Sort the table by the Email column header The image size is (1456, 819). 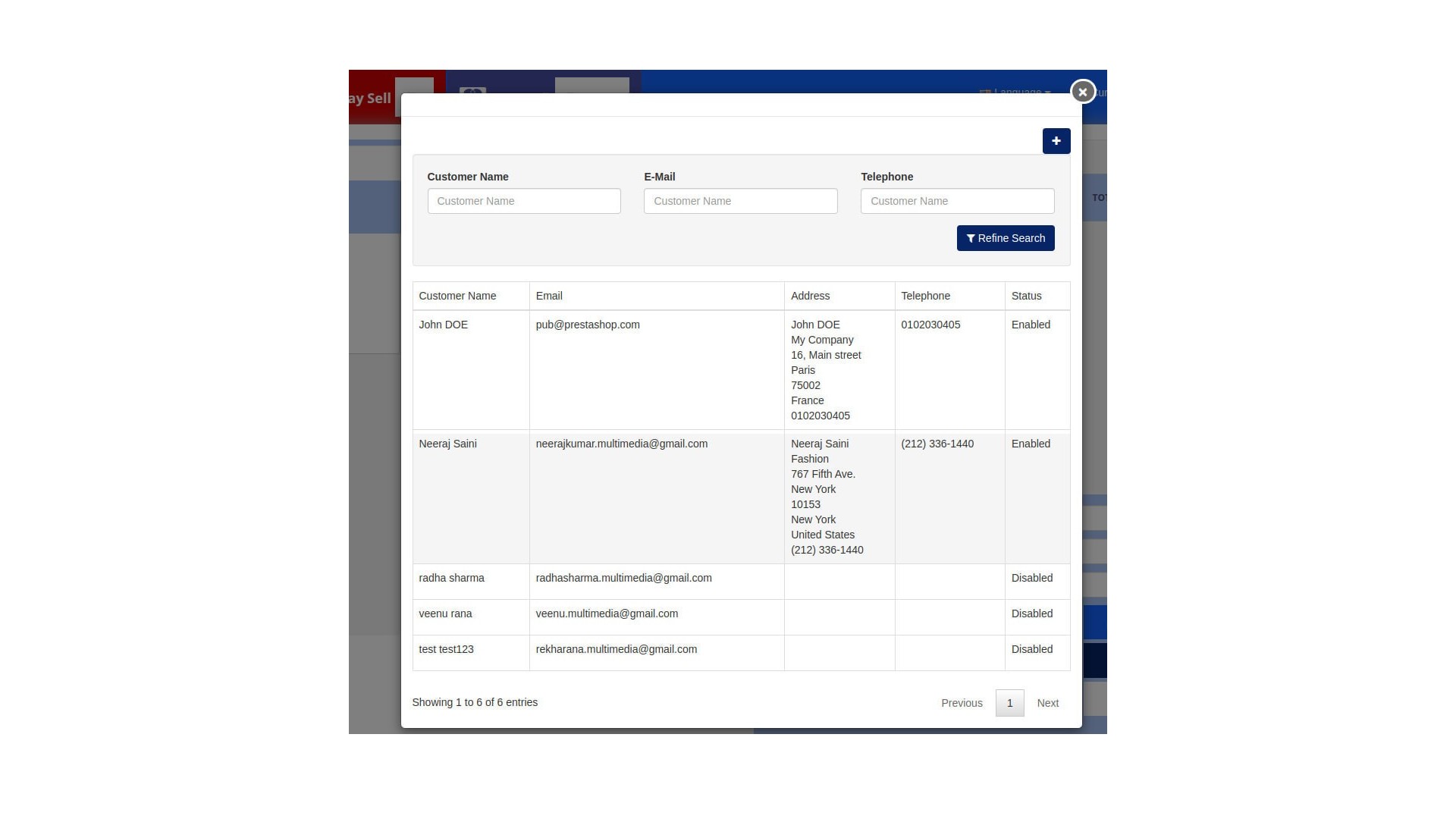click(549, 296)
